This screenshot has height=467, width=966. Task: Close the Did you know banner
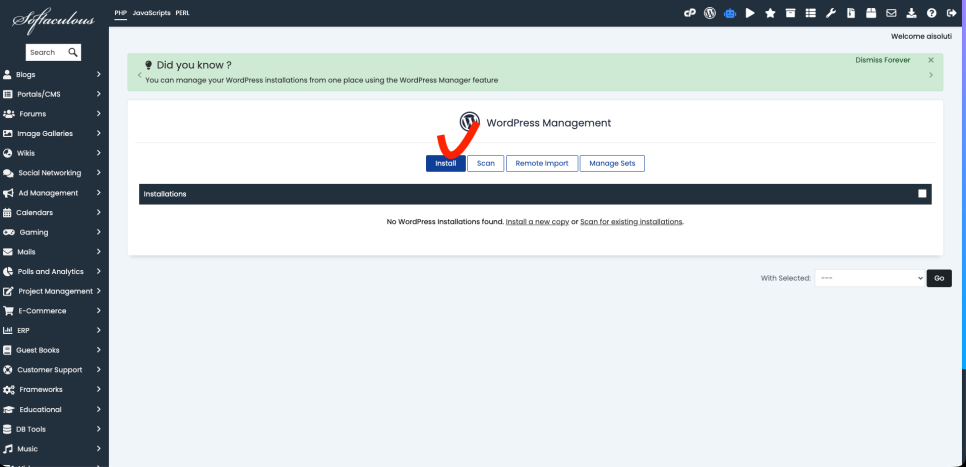point(931,60)
